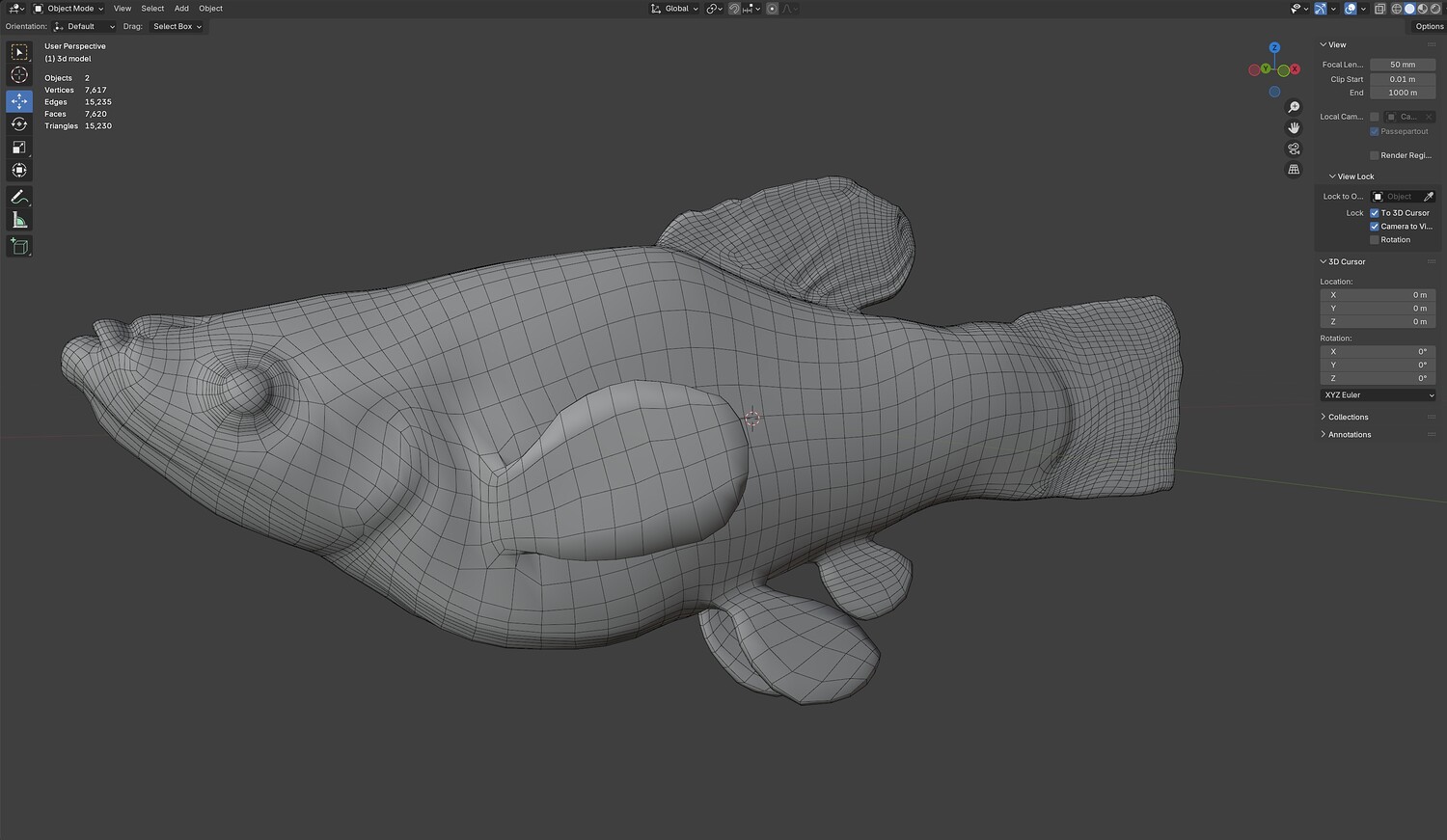Toggle viewport gizmos display

pos(1321,9)
